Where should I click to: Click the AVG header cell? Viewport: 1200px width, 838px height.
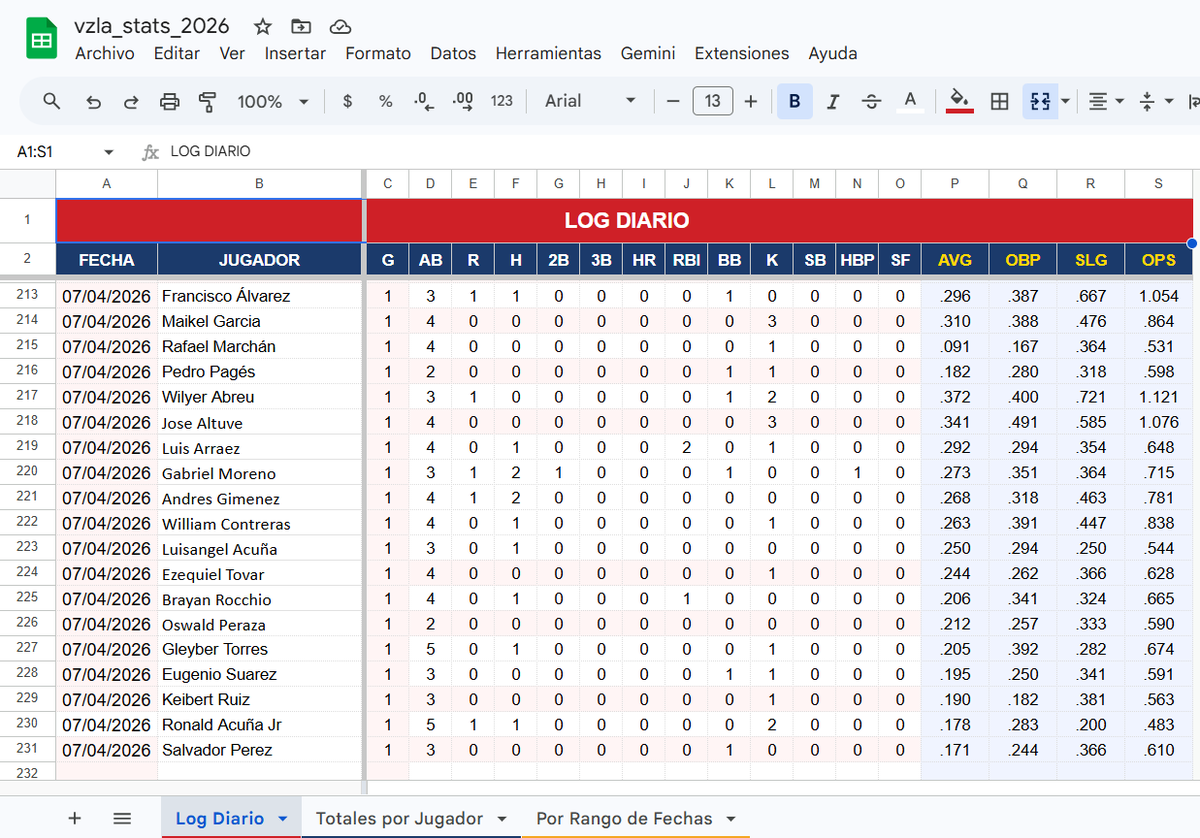coord(955,260)
